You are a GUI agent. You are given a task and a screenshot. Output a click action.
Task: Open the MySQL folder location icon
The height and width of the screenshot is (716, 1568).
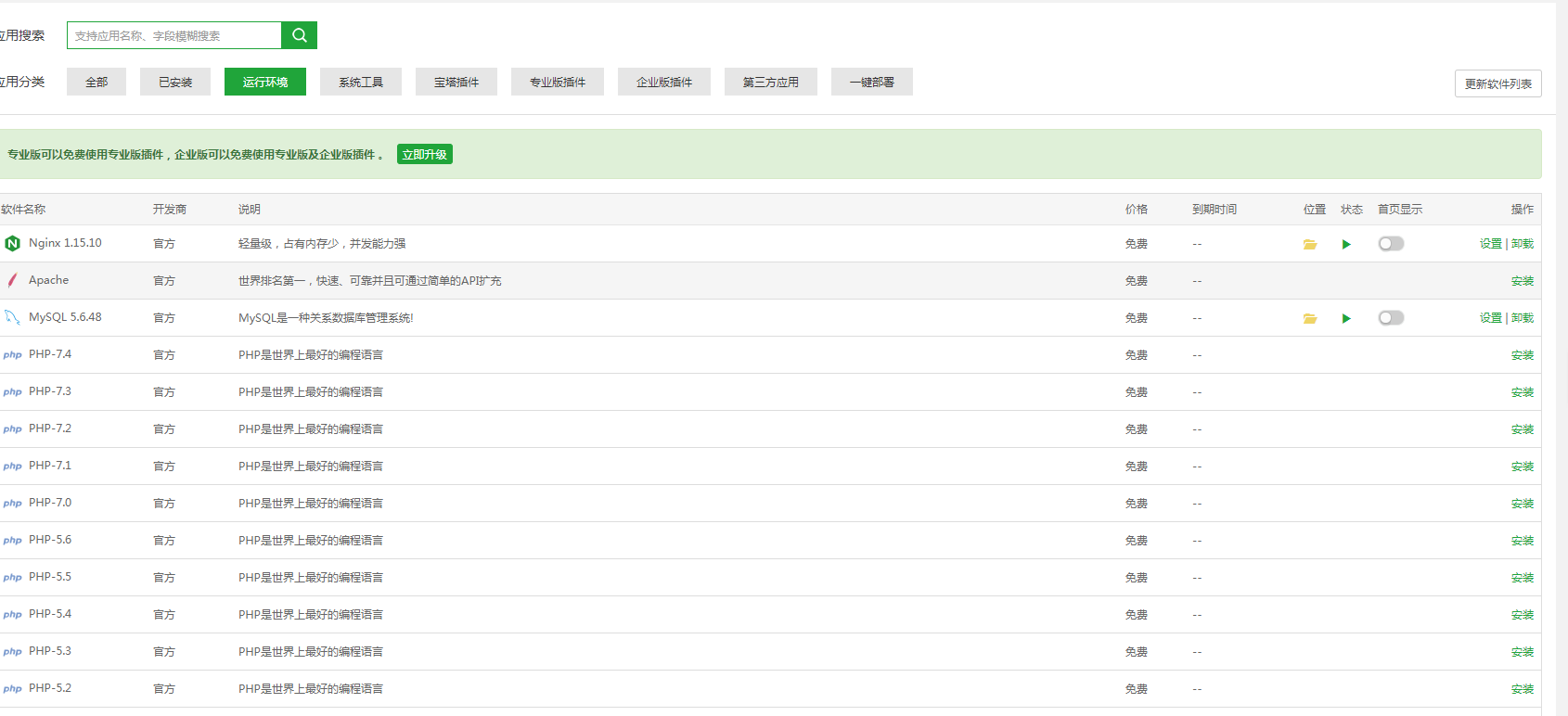point(1310,318)
